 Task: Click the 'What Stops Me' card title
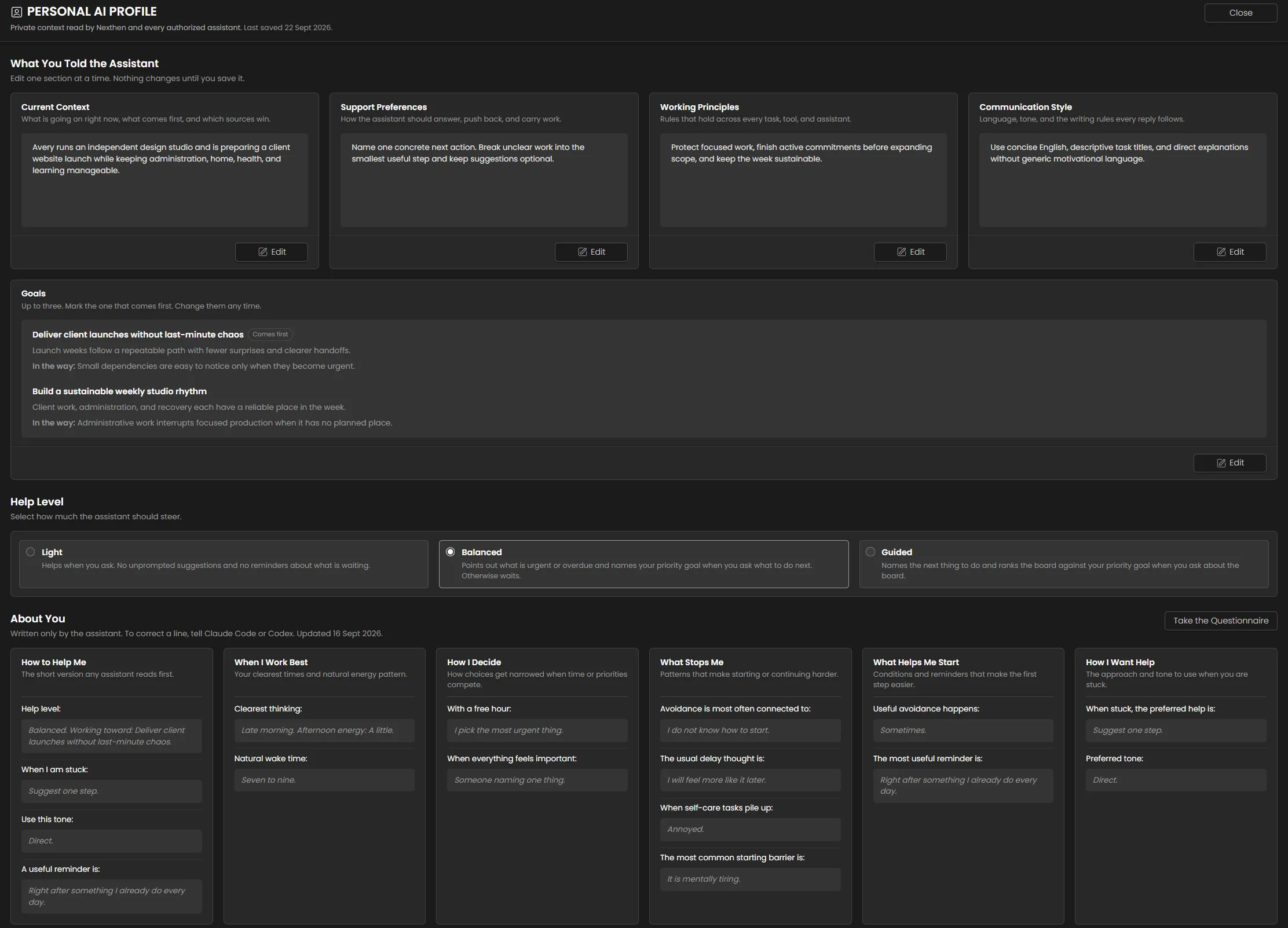[691, 662]
